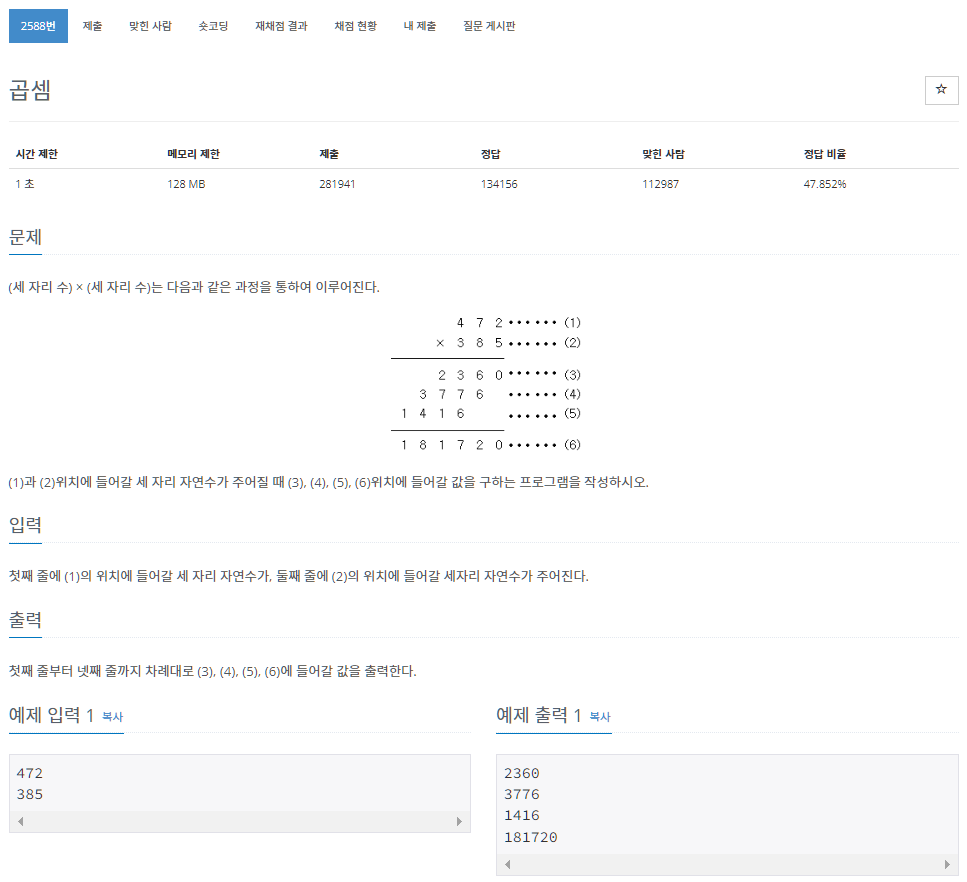Viewport: 967px width, 882px height.
Task: Click the 입력 section heading
Action: pyautogui.click(x=25, y=525)
